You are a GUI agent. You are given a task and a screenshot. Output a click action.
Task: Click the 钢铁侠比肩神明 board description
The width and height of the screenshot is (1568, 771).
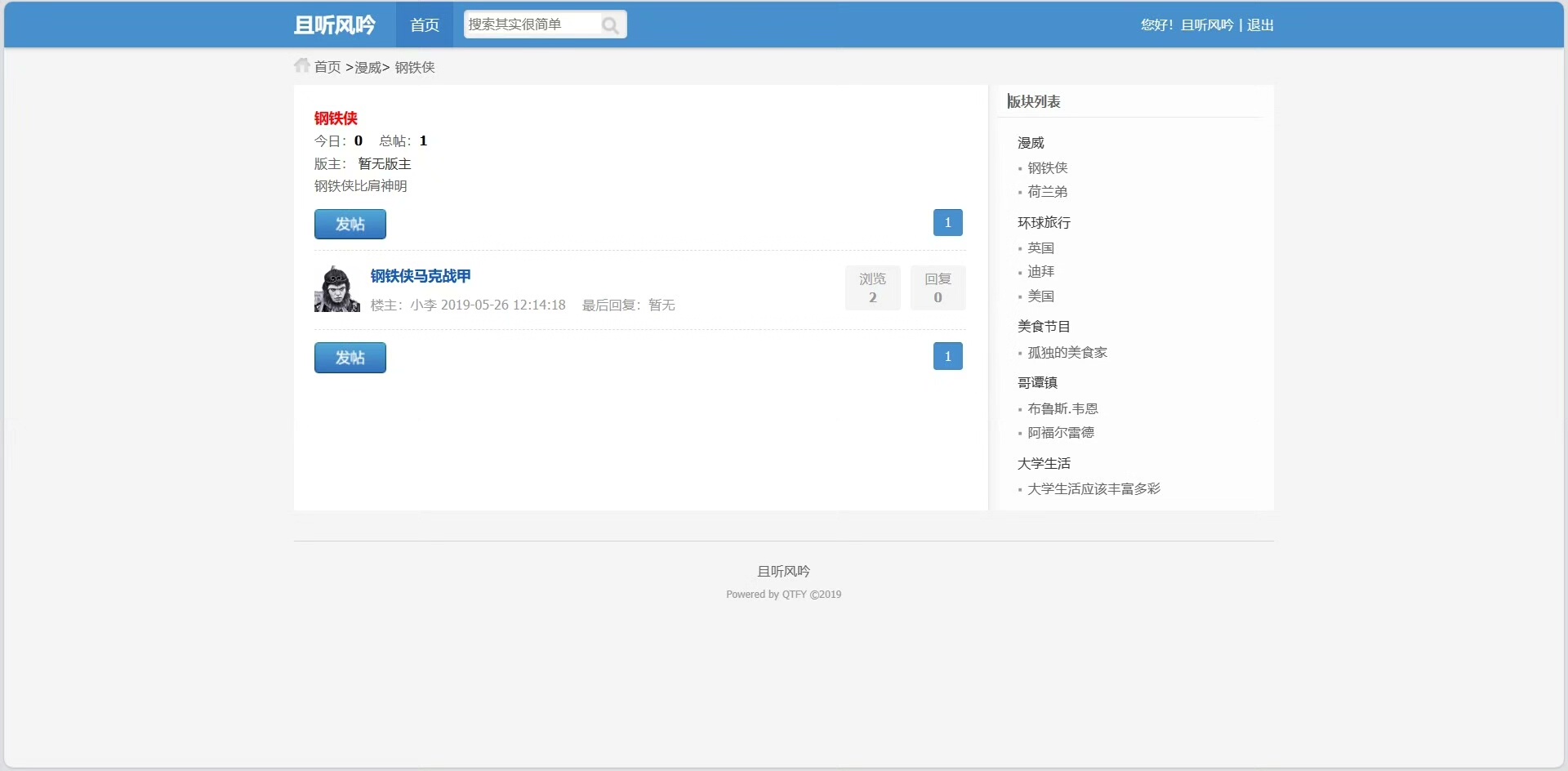point(361,185)
